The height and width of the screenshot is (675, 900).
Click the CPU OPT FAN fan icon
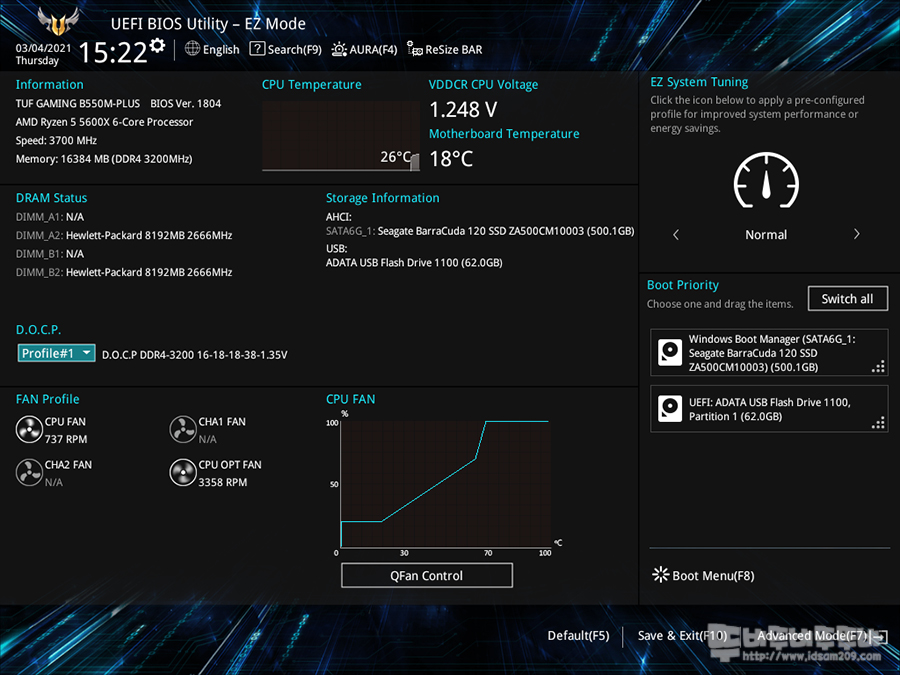pos(183,473)
